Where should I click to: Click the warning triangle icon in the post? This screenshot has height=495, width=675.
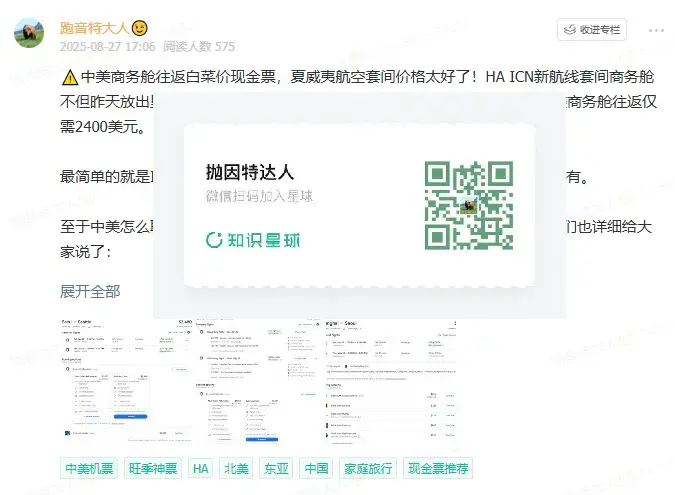pyautogui.click(x=69, y=78)
